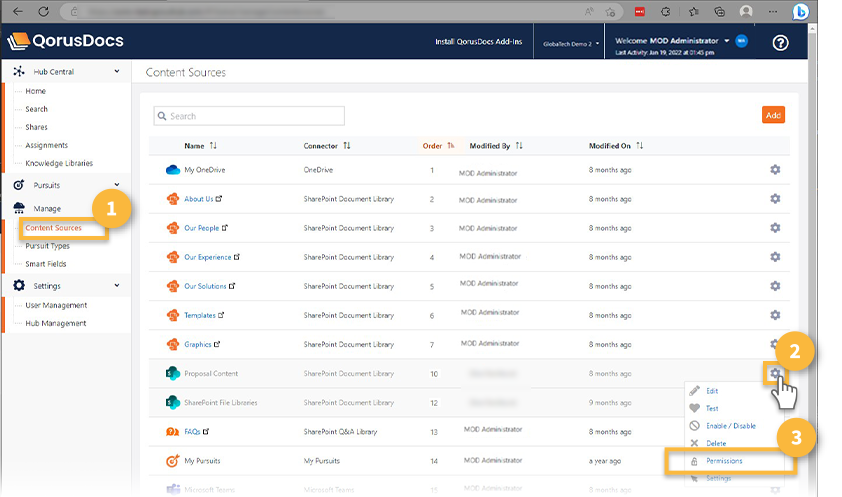Open gear menu for Our Solutions row
Image resolution: width=842 pixels, height=497 pixels.
coord(775,286)
